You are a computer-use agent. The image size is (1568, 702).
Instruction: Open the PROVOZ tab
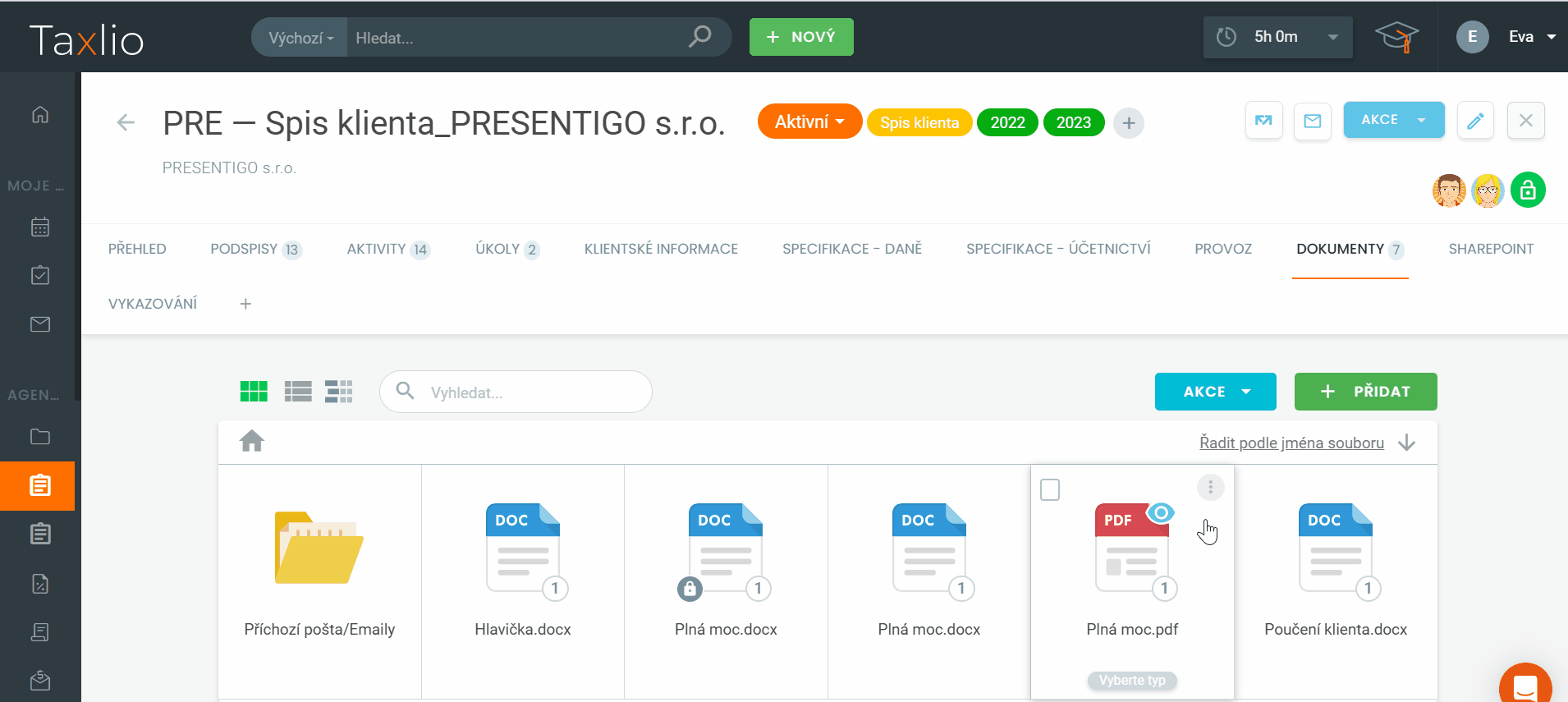coord(1223,249)
